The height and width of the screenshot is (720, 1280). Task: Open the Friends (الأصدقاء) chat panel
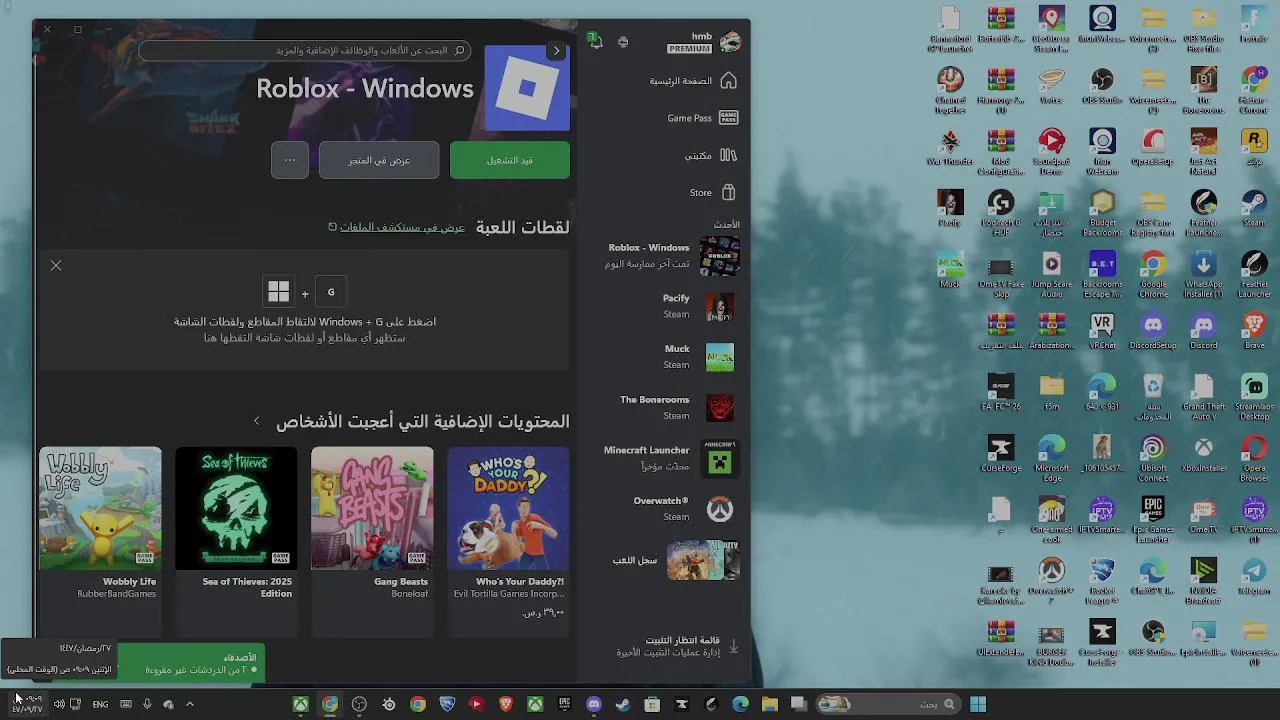pyautogui.click(x=192, y=663)
